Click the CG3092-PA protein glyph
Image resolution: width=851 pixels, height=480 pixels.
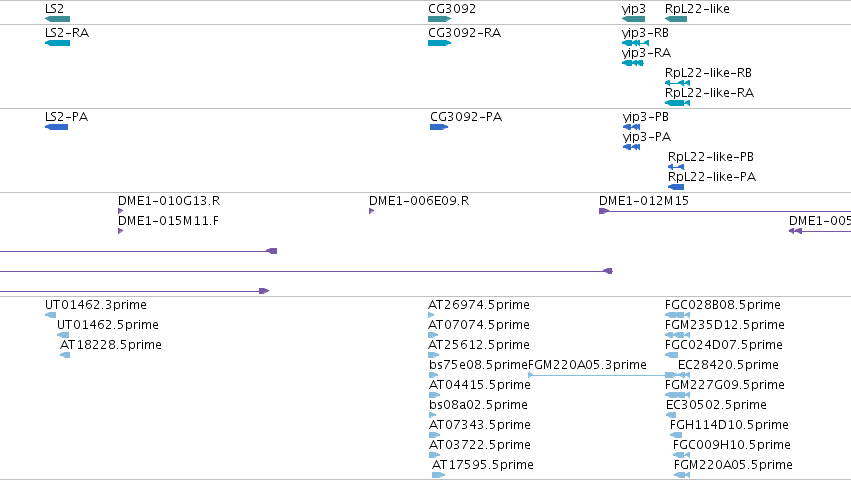(439, 127)
